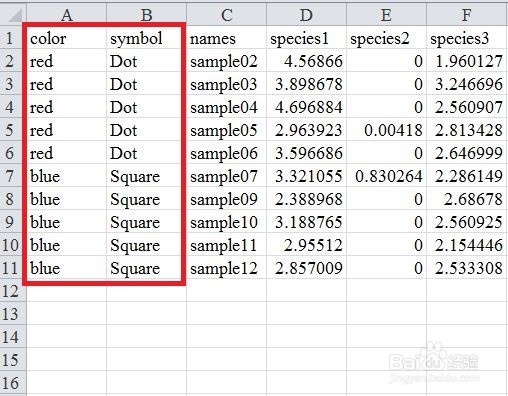Click the select-all corner triangle
Viewport: 508px width, 396px height.
pos(13,15)
